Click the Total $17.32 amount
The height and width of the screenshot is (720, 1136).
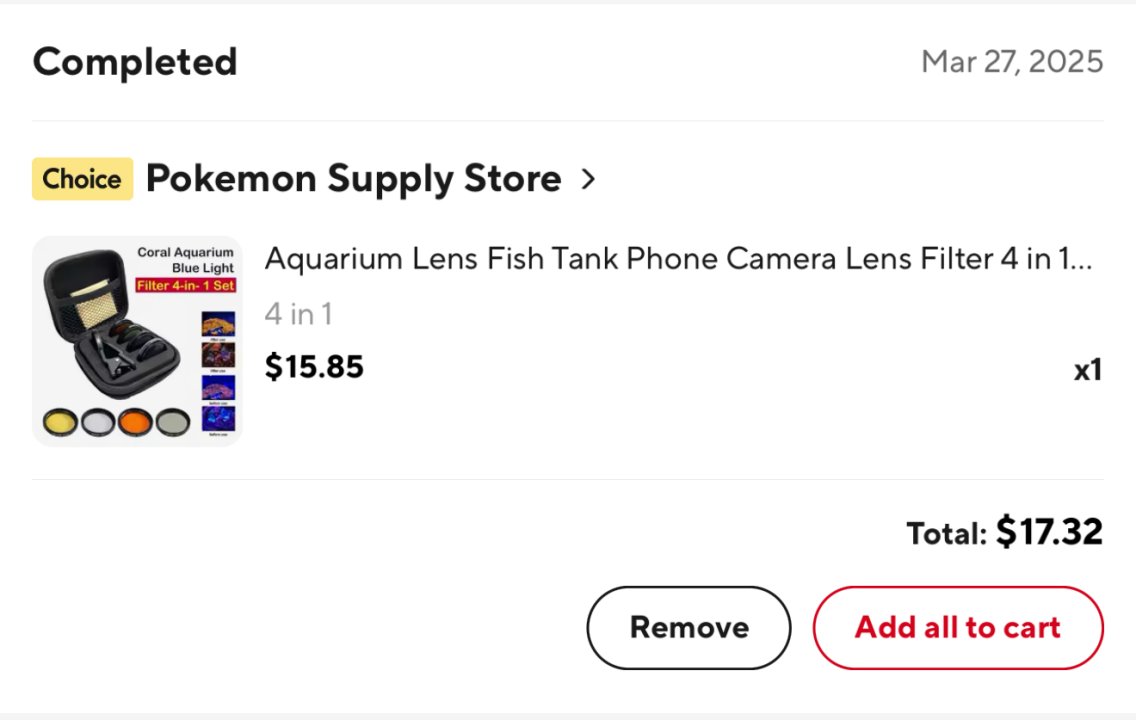click(1048, 532)
